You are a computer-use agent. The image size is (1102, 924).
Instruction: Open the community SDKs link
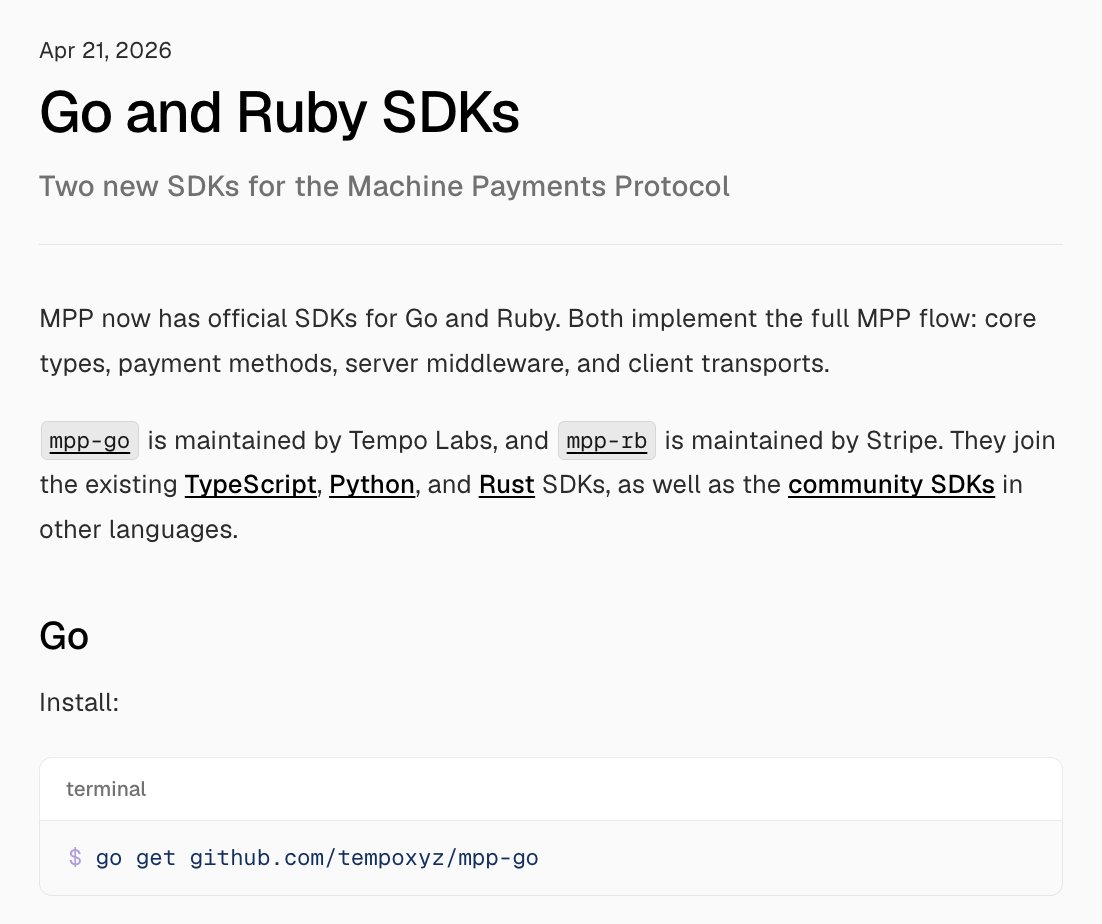(x=891, y=485)
